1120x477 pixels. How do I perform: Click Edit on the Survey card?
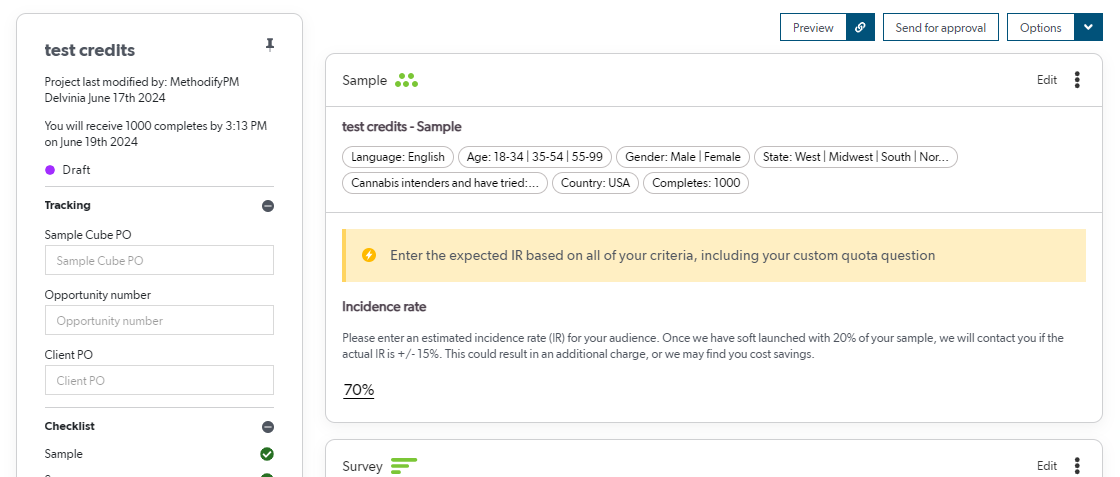(x=1046, y=465)
